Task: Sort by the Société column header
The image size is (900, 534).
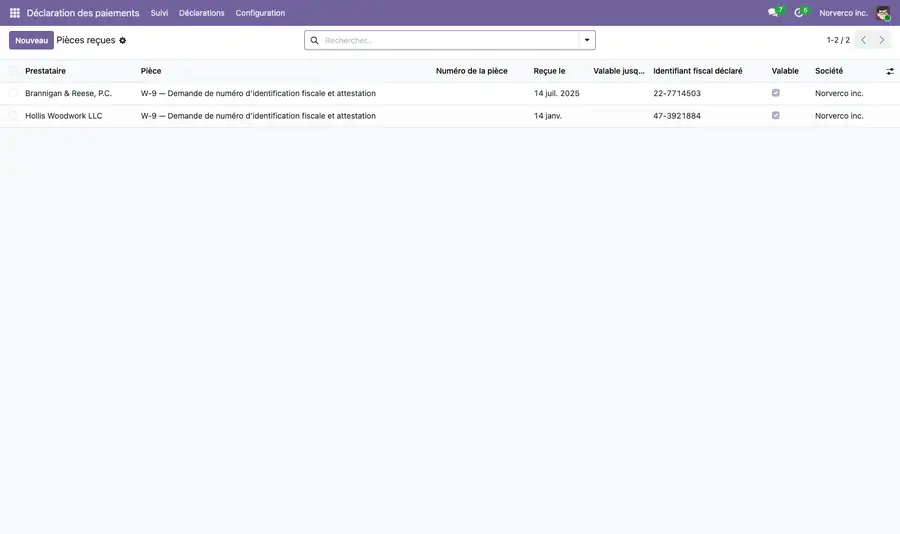Action: [829, 71]
